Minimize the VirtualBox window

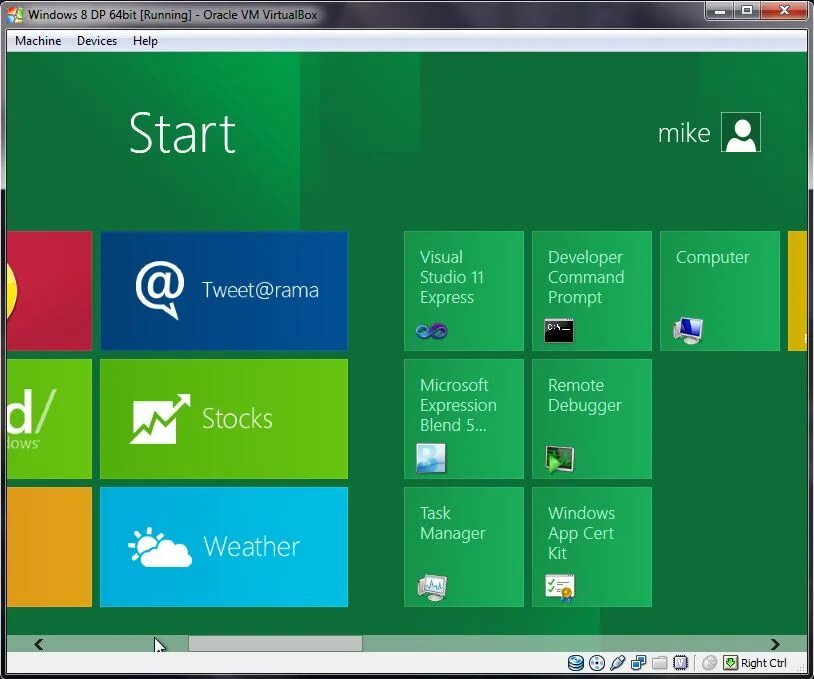720,10
